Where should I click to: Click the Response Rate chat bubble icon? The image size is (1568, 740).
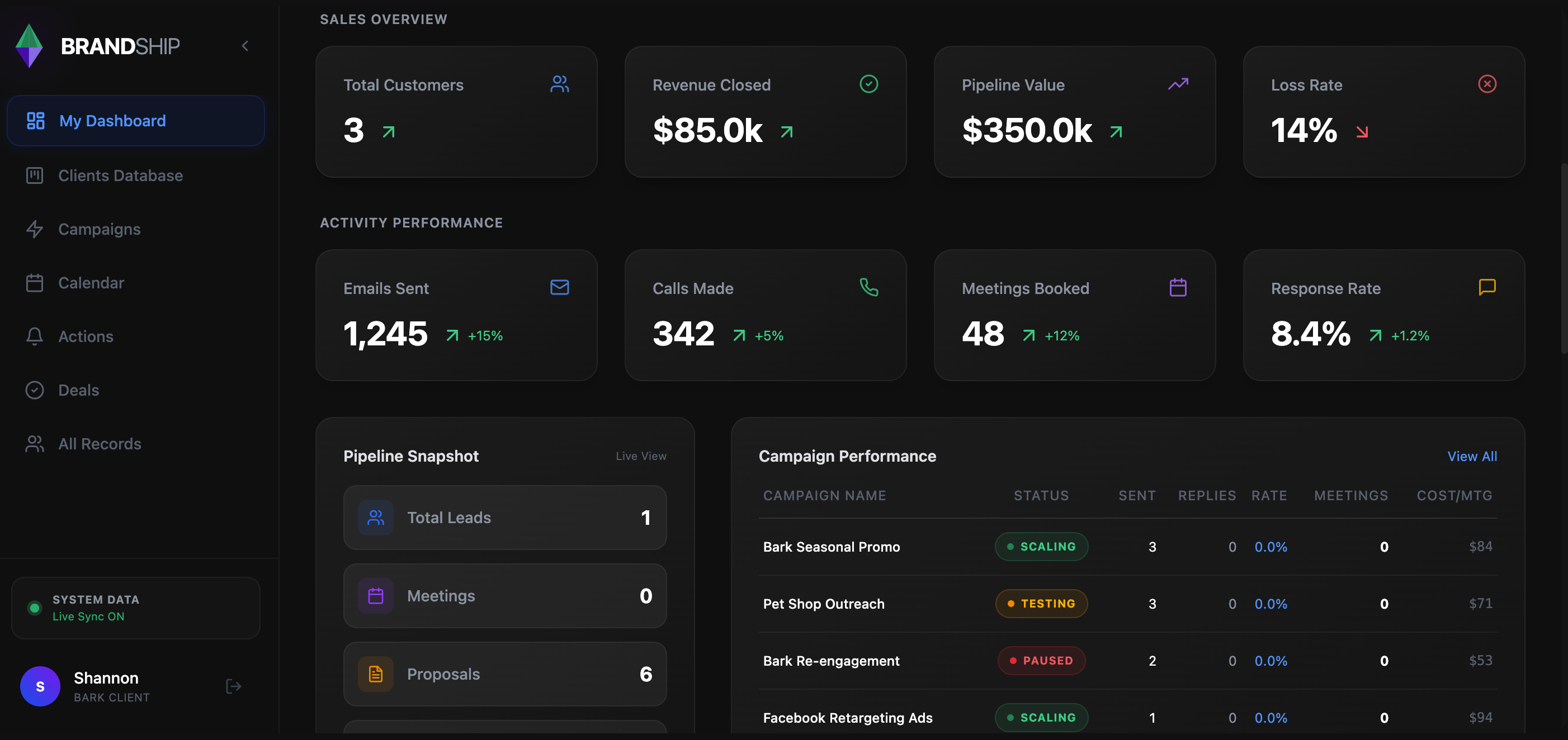click(x=1487, y=287)
